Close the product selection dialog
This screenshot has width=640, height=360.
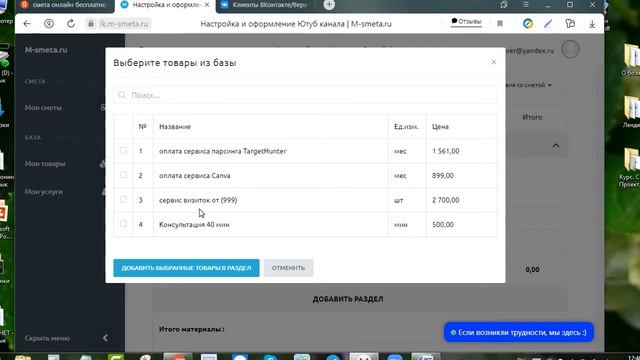click(x=494, y=62)
